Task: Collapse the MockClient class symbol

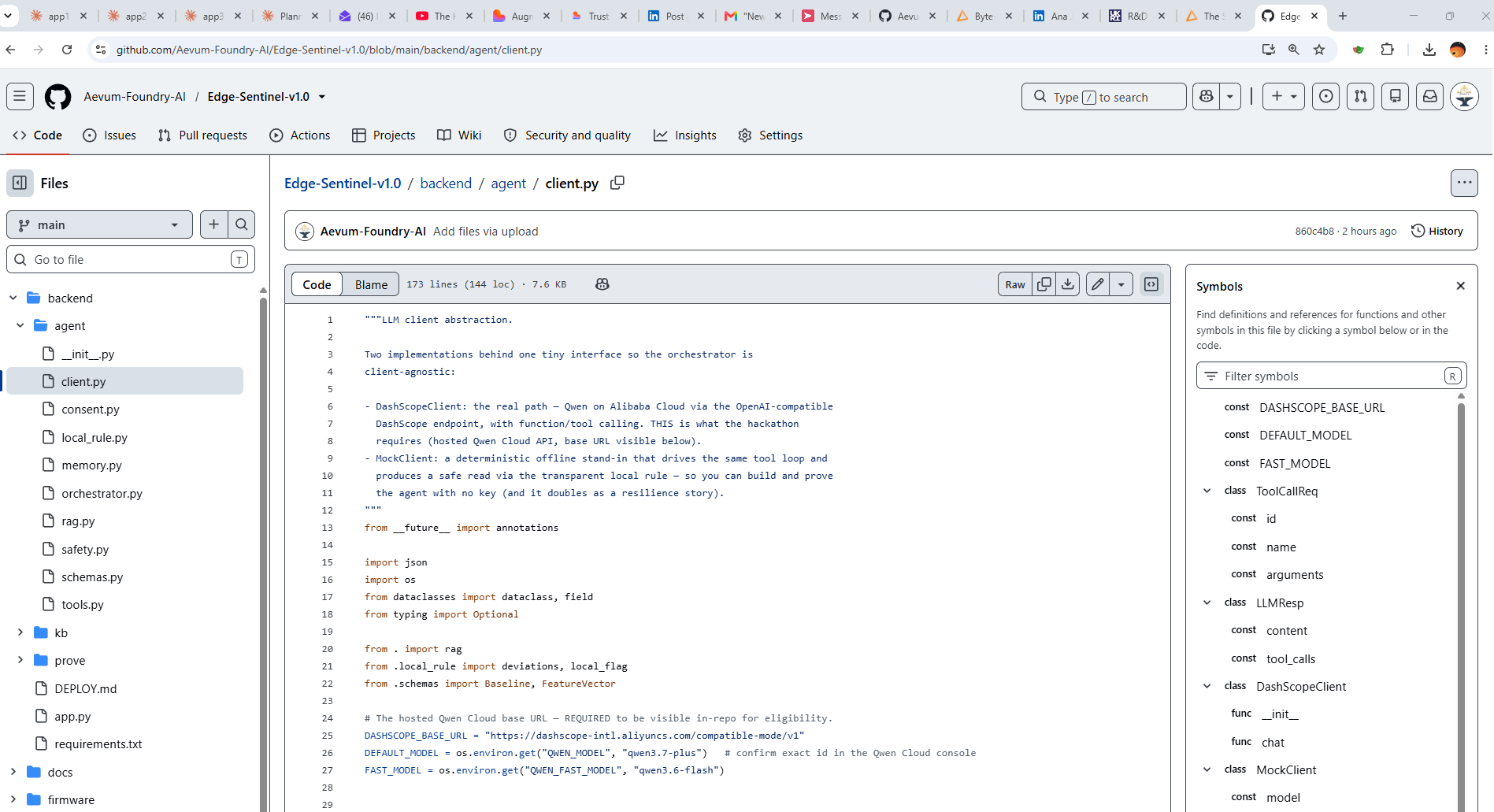Action: (1207, 769)
